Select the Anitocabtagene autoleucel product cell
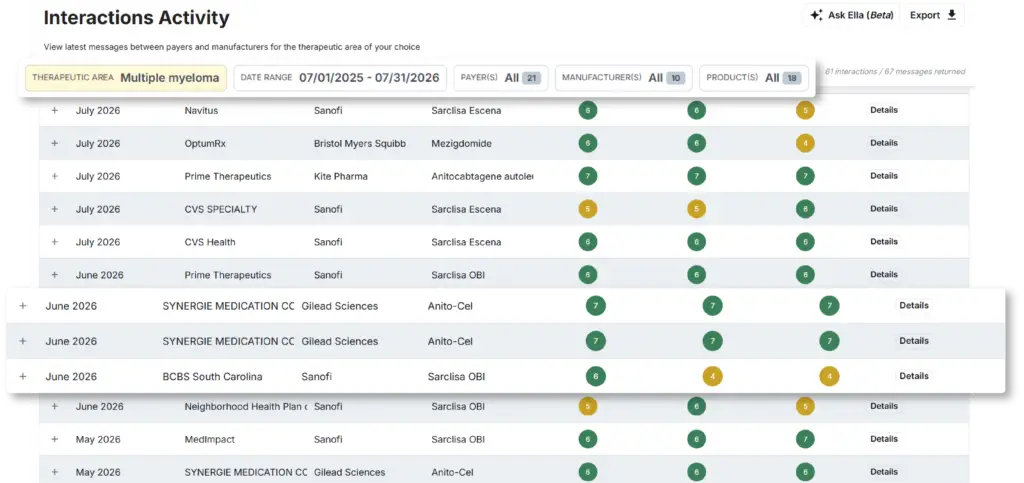The width and height of the screenshot is (1024, 483). (x=483, y=176)
